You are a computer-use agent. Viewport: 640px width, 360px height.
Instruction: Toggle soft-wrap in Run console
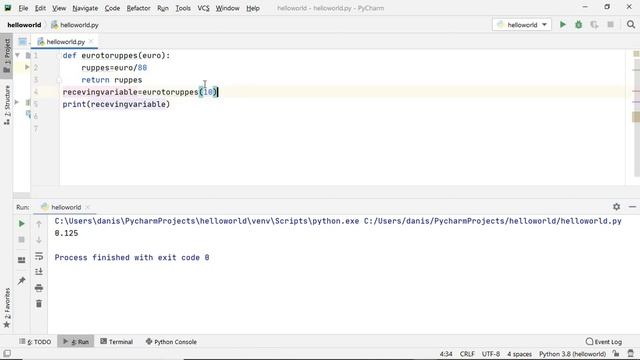39,256
